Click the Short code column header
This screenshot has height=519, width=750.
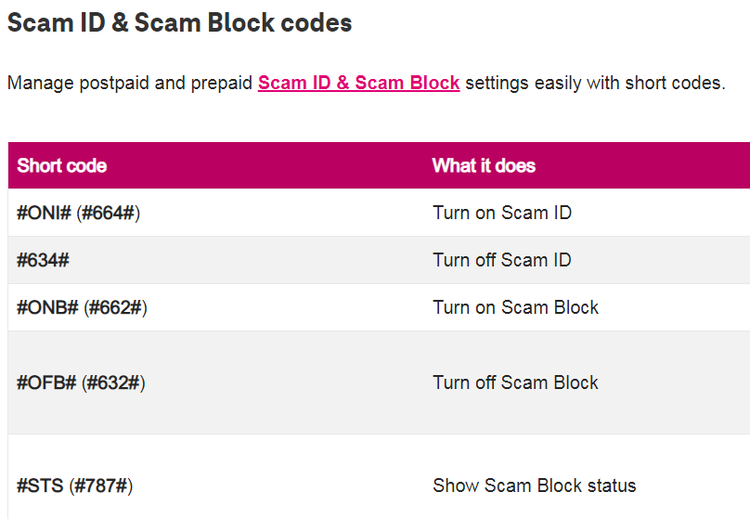point(62,166)
